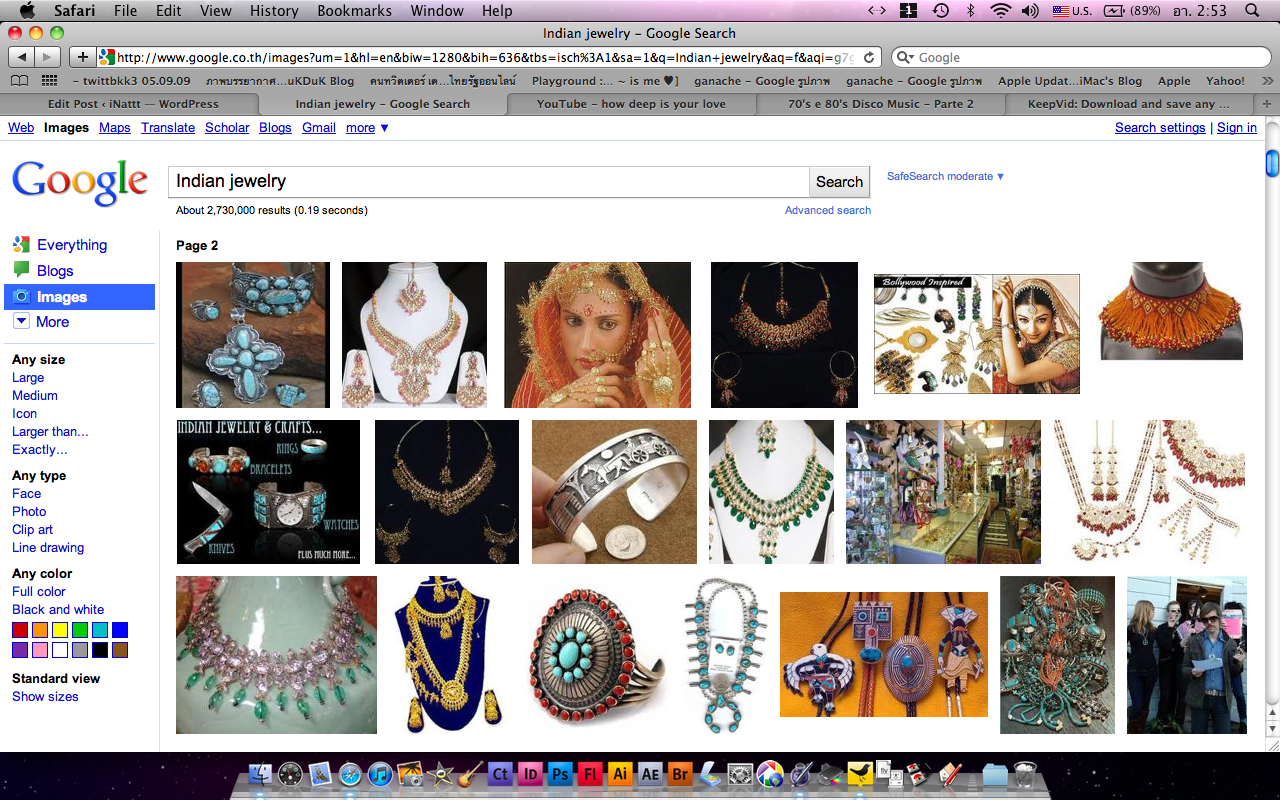Screen dimensions: 1280x800
Task: Open the Bookmarks menu
Action: tap(354, 11)
